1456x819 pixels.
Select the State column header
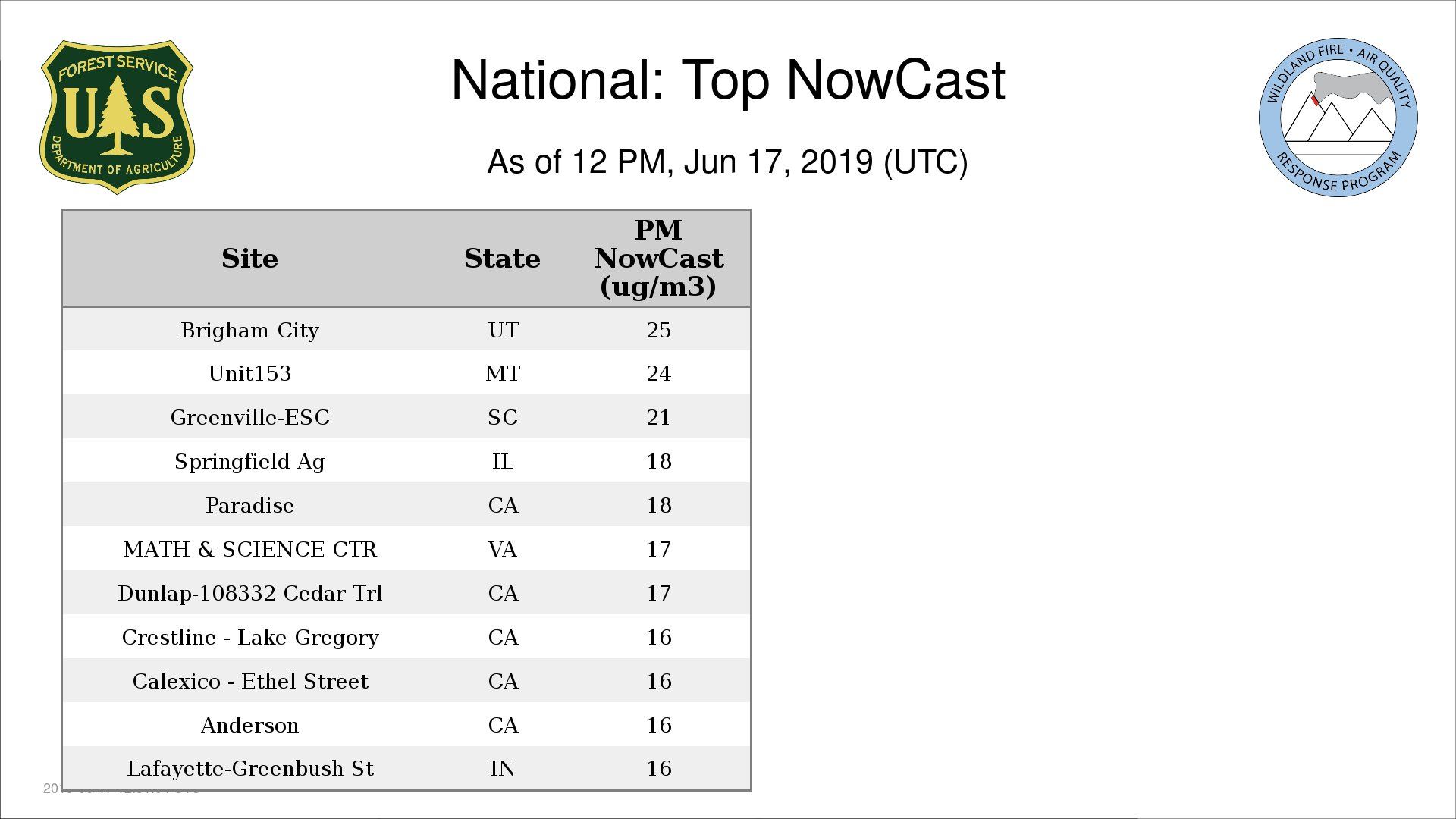click(502, 259)
